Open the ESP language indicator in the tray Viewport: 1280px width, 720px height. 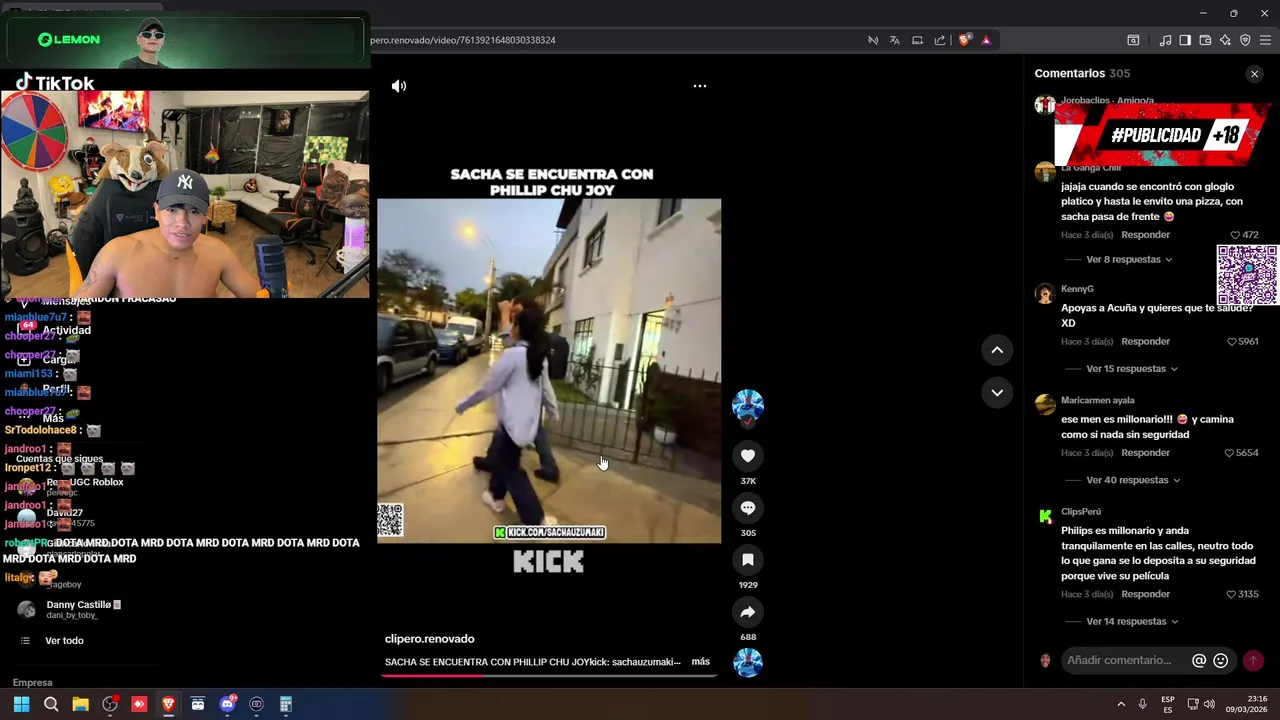coord(1168,705)
